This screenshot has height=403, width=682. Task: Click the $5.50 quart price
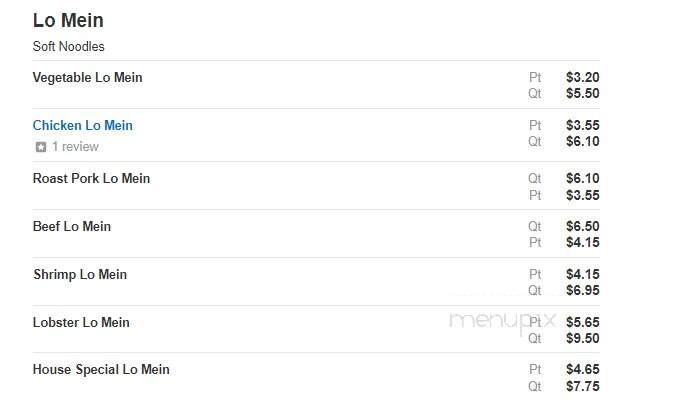tap(583, 93)
